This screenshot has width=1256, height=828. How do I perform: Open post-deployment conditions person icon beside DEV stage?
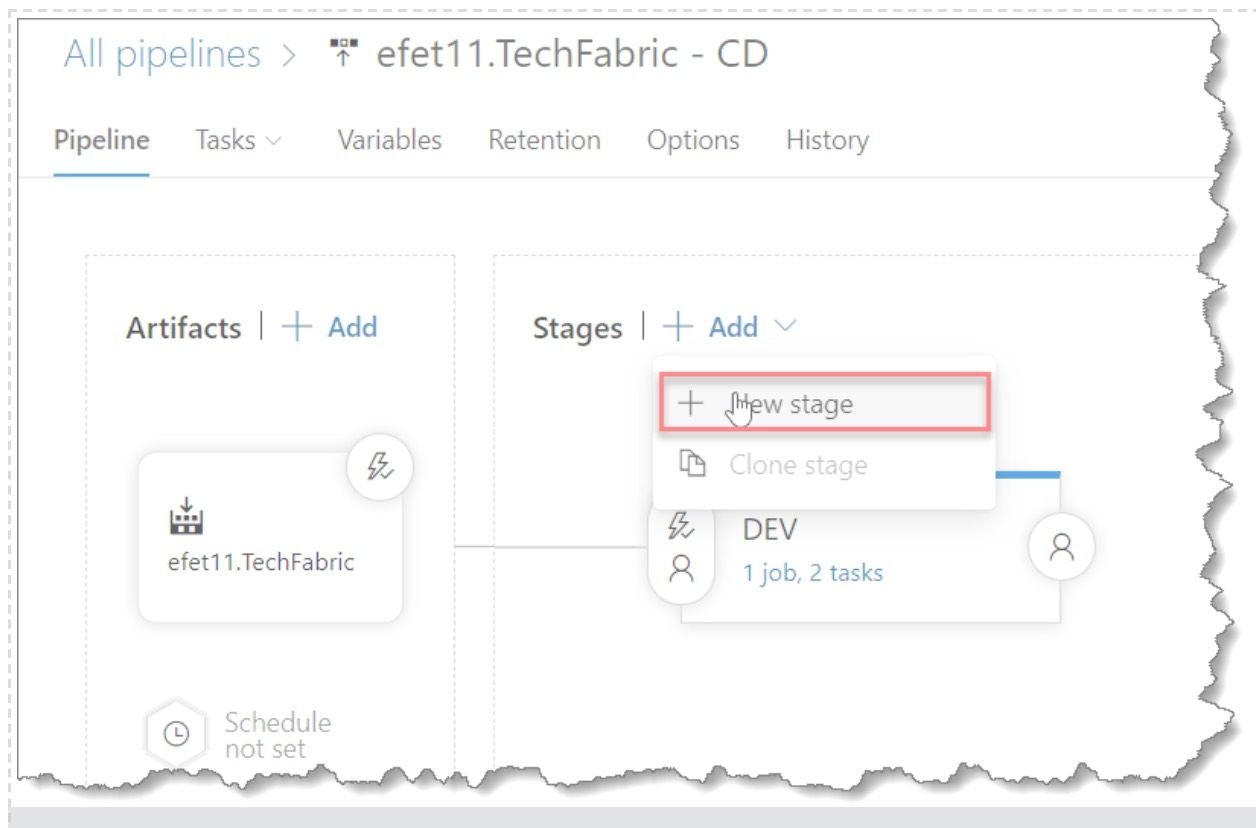click(1061, 546)
